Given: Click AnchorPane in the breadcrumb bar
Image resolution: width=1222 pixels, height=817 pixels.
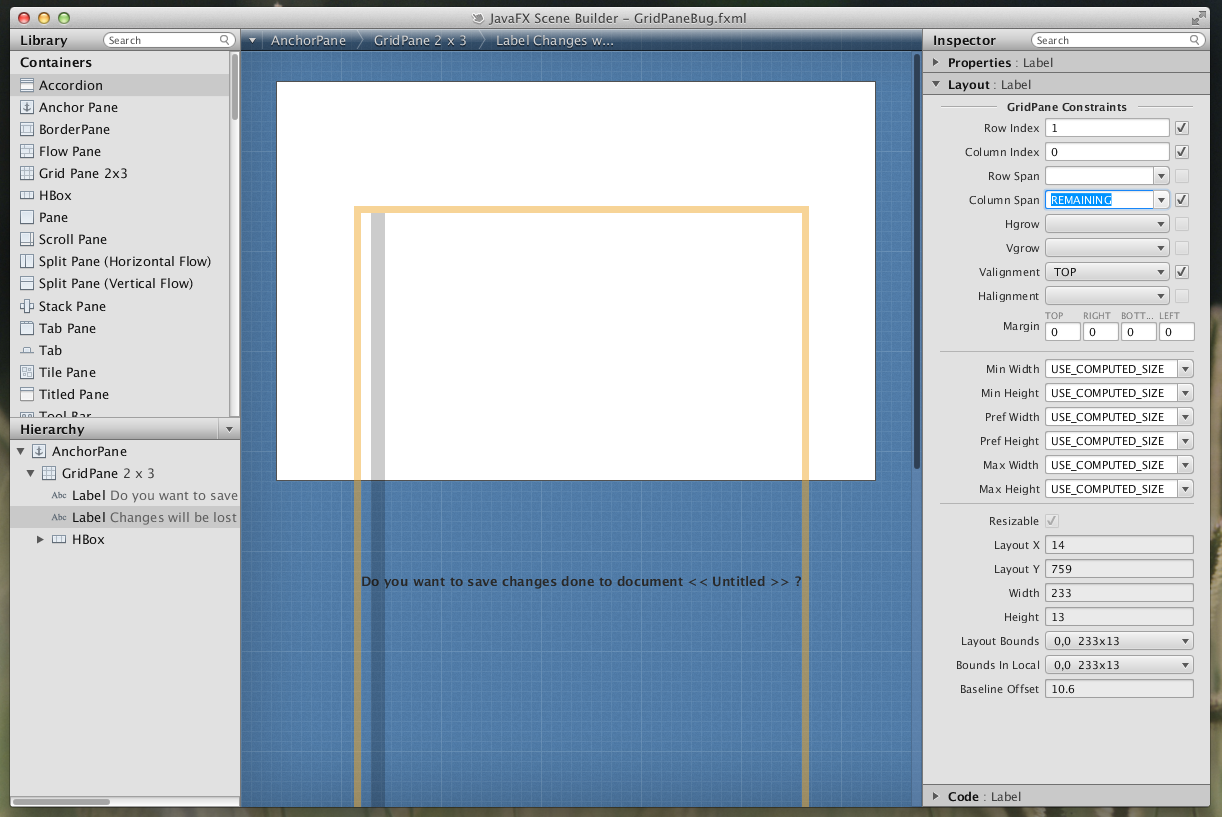Looking at the screenshot, I should click(x=306, y=41).
